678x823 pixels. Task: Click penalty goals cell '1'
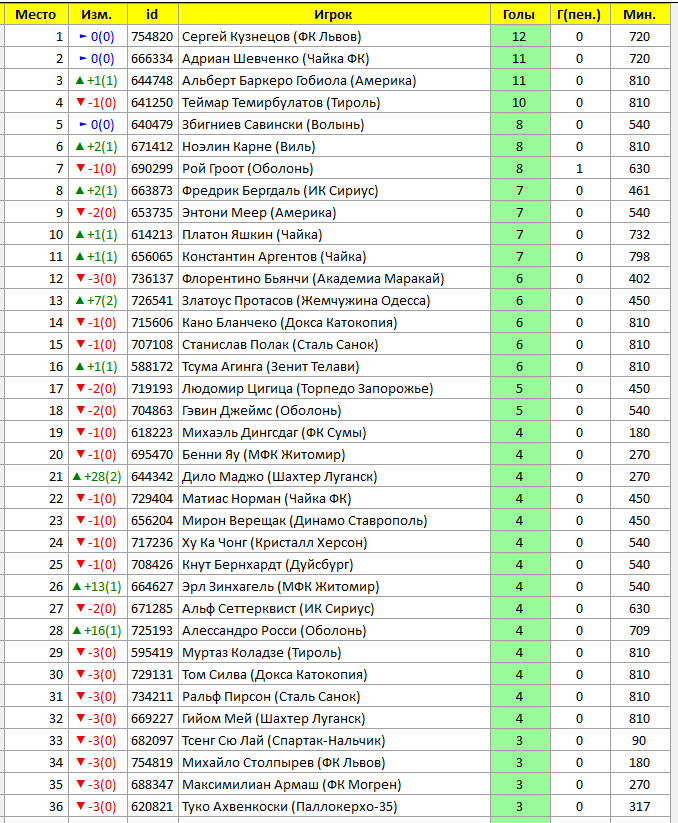pos(580,169)
